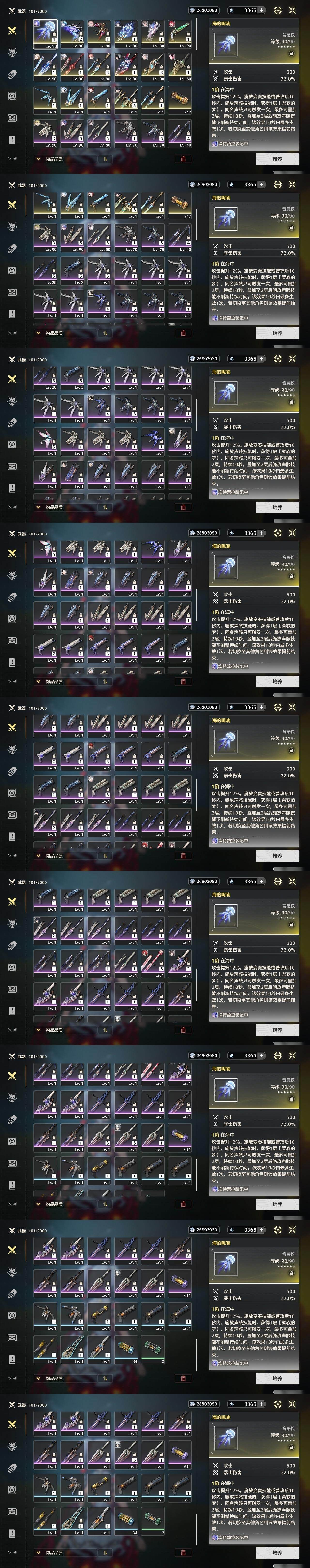Switch to the face-mask tab in topmost sidebar
This screenshot has width=310, height=1568.
click(x=12, y=96)
